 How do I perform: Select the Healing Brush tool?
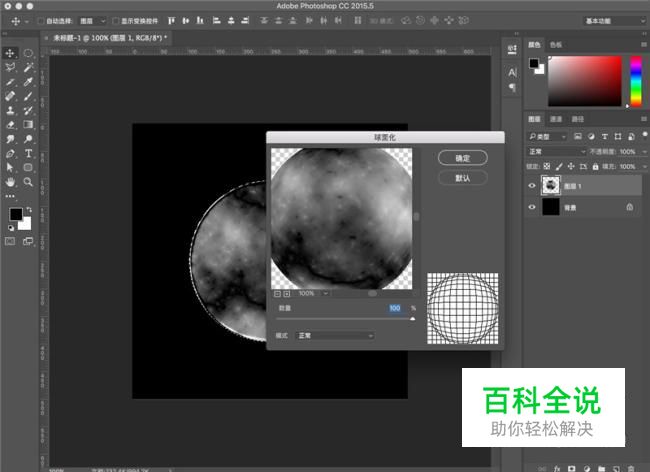[x=10, y=96]
